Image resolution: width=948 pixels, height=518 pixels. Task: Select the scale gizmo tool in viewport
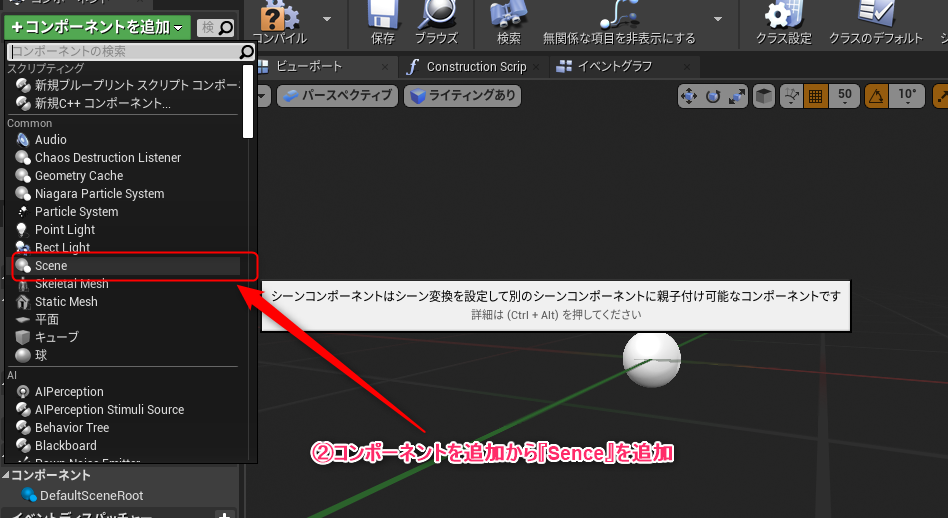pos(737,97)
